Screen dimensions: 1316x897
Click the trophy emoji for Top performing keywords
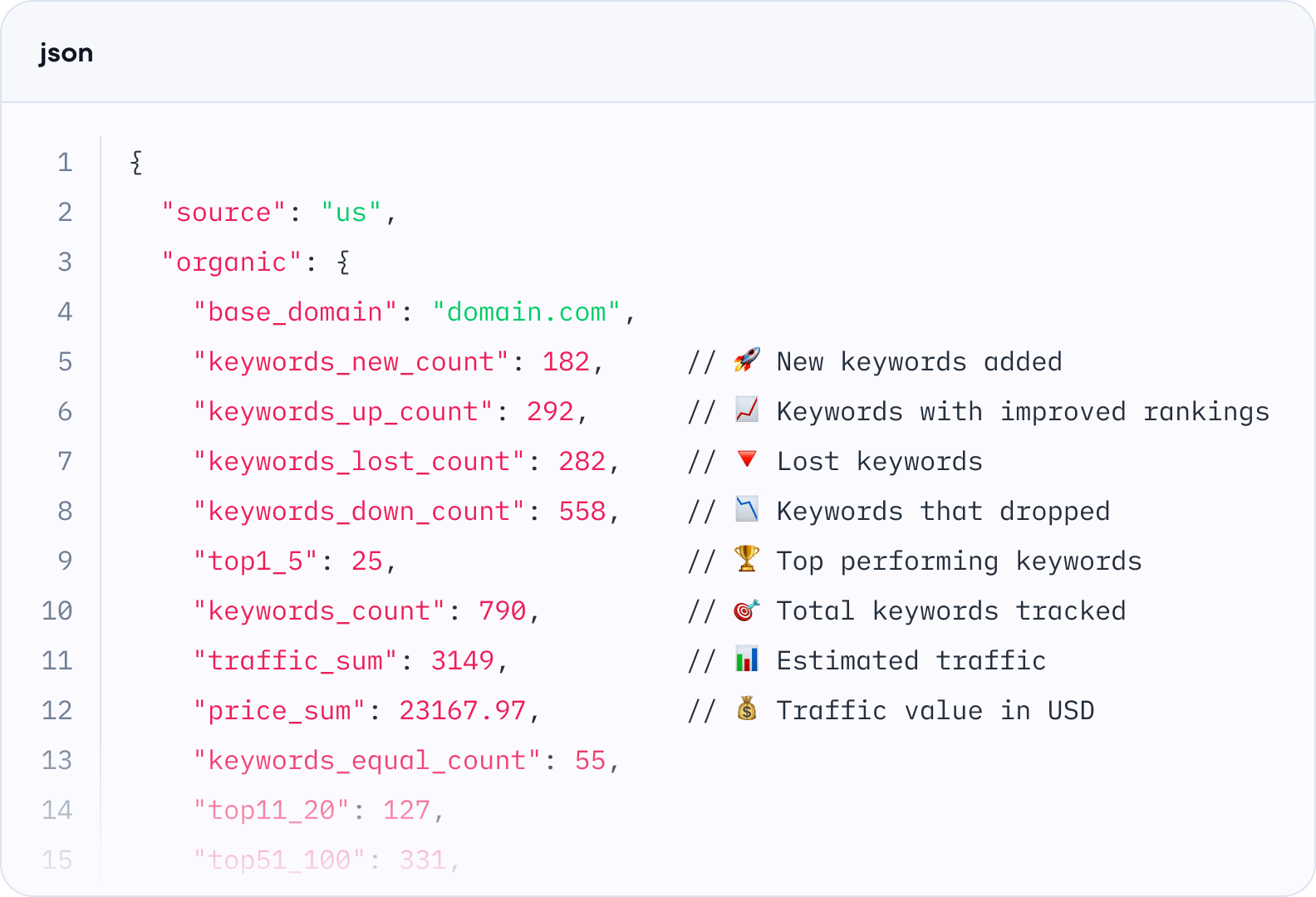tap(747, 560)
